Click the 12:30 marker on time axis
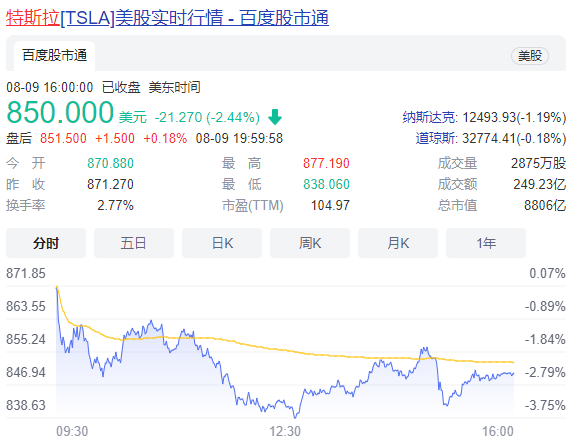588x443 pixels. point(285,431)
